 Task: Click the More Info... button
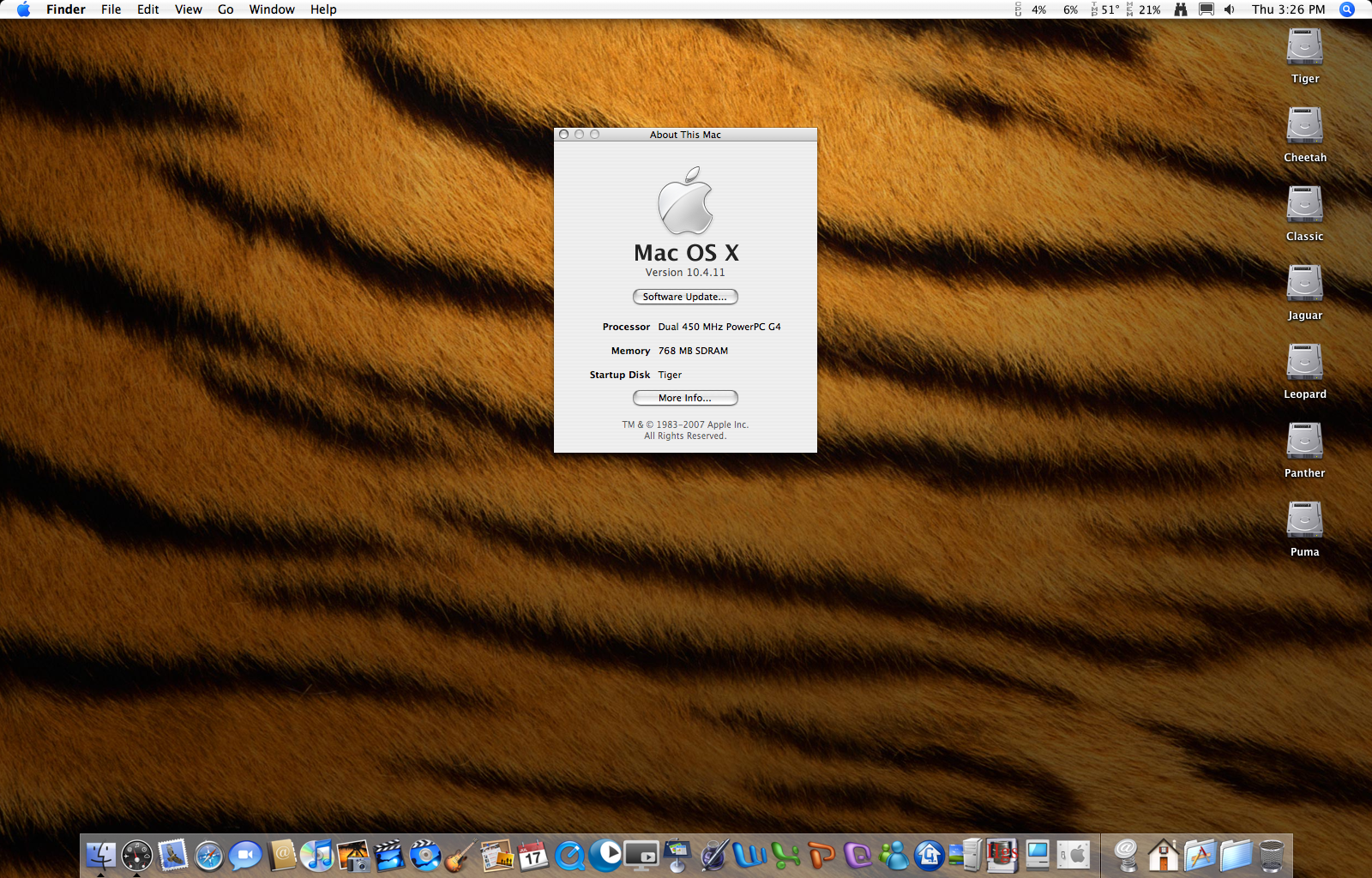(685, 398)
